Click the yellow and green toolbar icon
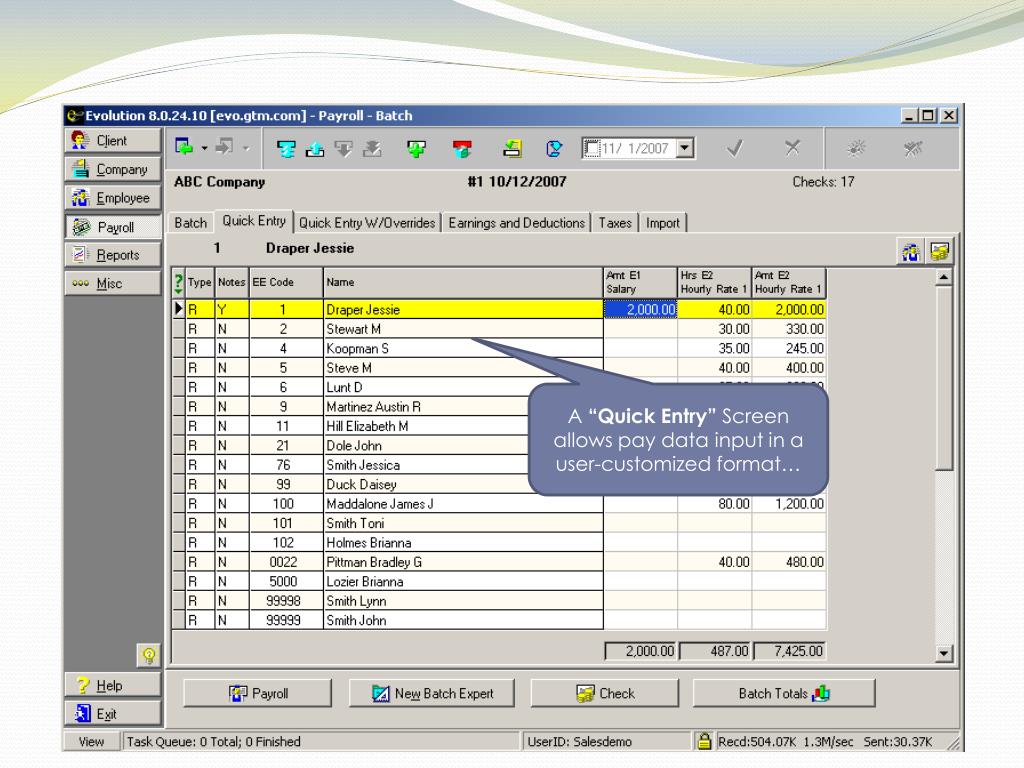The width and height of the screenshot is (1024, 768). tap(513, 149)
